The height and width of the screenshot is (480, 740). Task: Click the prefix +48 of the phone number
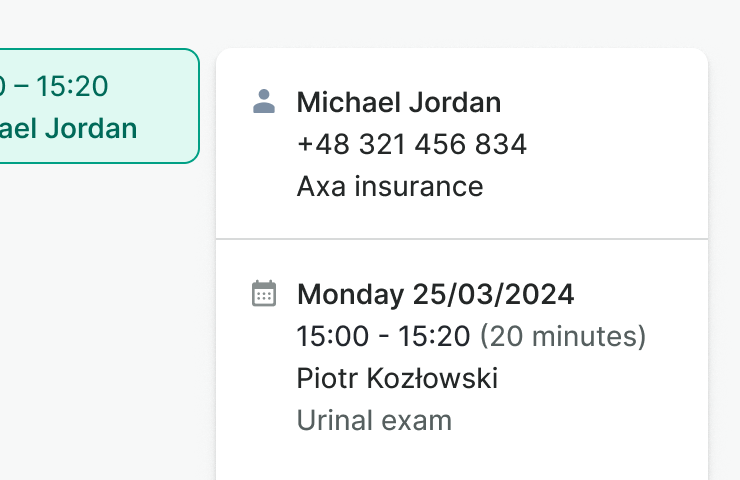(x=319, y=144)
